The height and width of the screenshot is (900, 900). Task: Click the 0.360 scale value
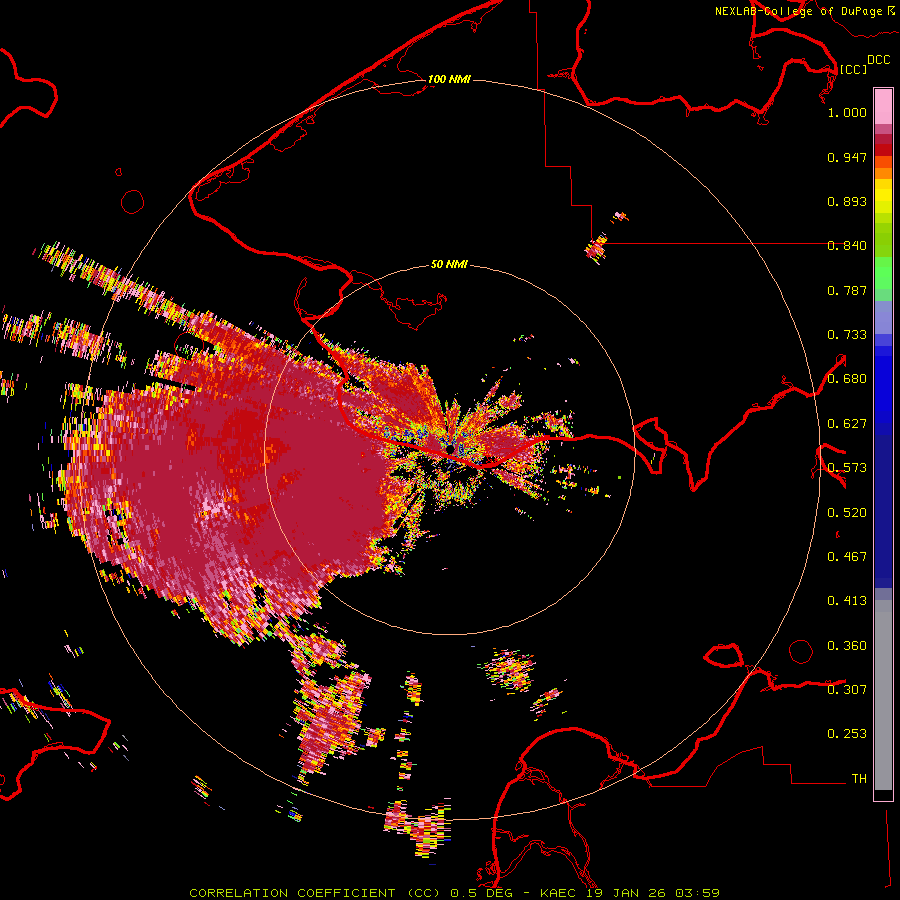point(847,646)
